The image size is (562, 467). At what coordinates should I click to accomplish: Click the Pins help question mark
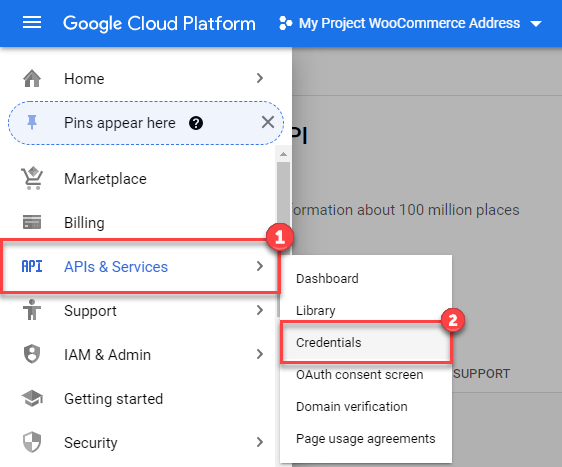pyautogui.click(x=196, y=123)
